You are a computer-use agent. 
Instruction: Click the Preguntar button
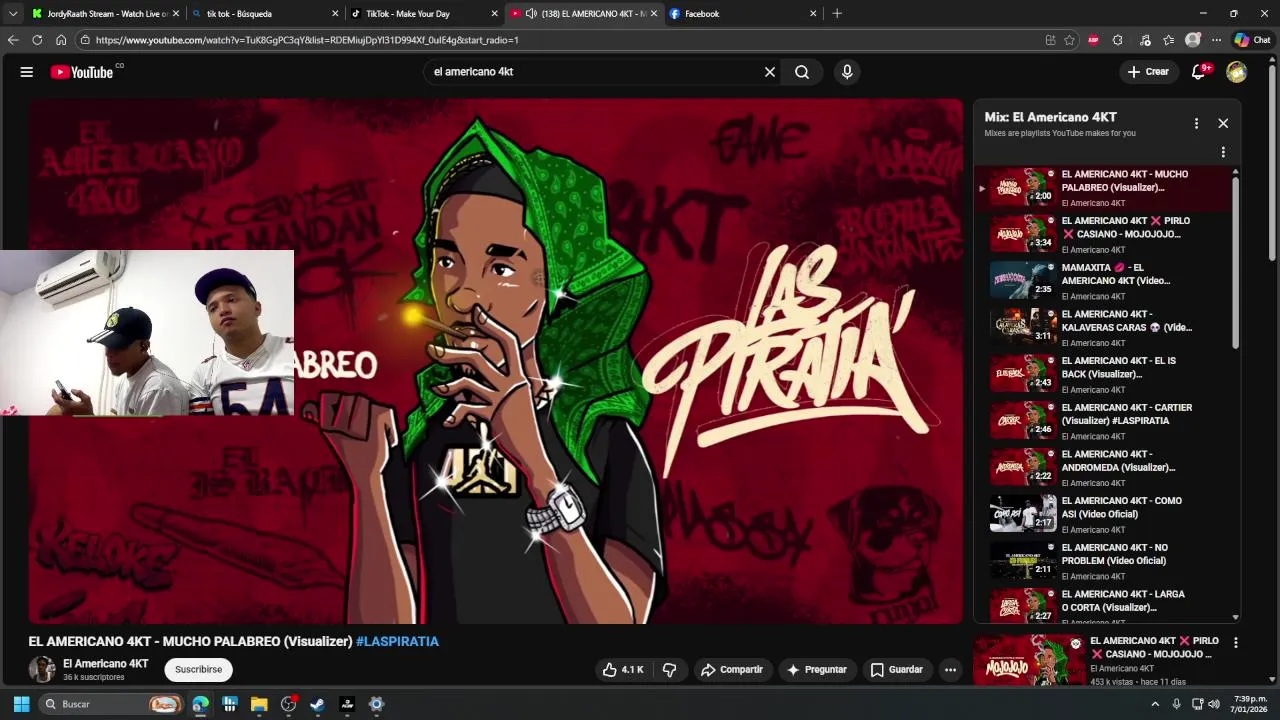pos(817,670)
